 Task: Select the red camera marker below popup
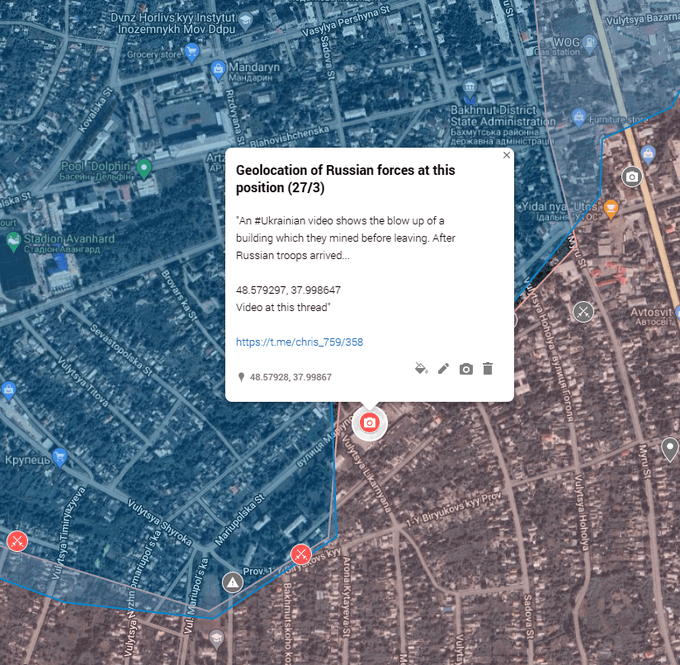(x=369, y=423)
